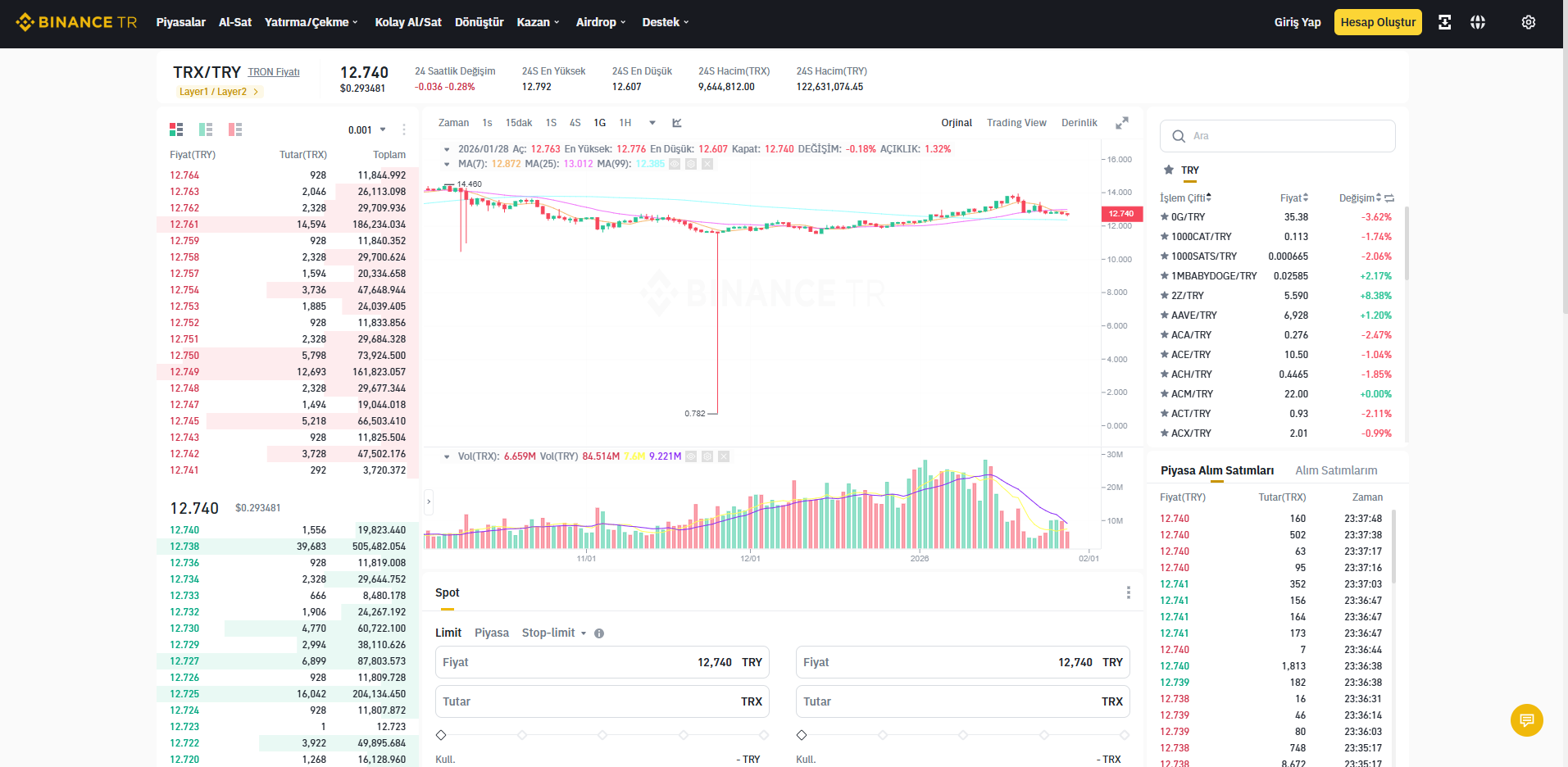Click buy amount slider start handle

pos(441,735)
